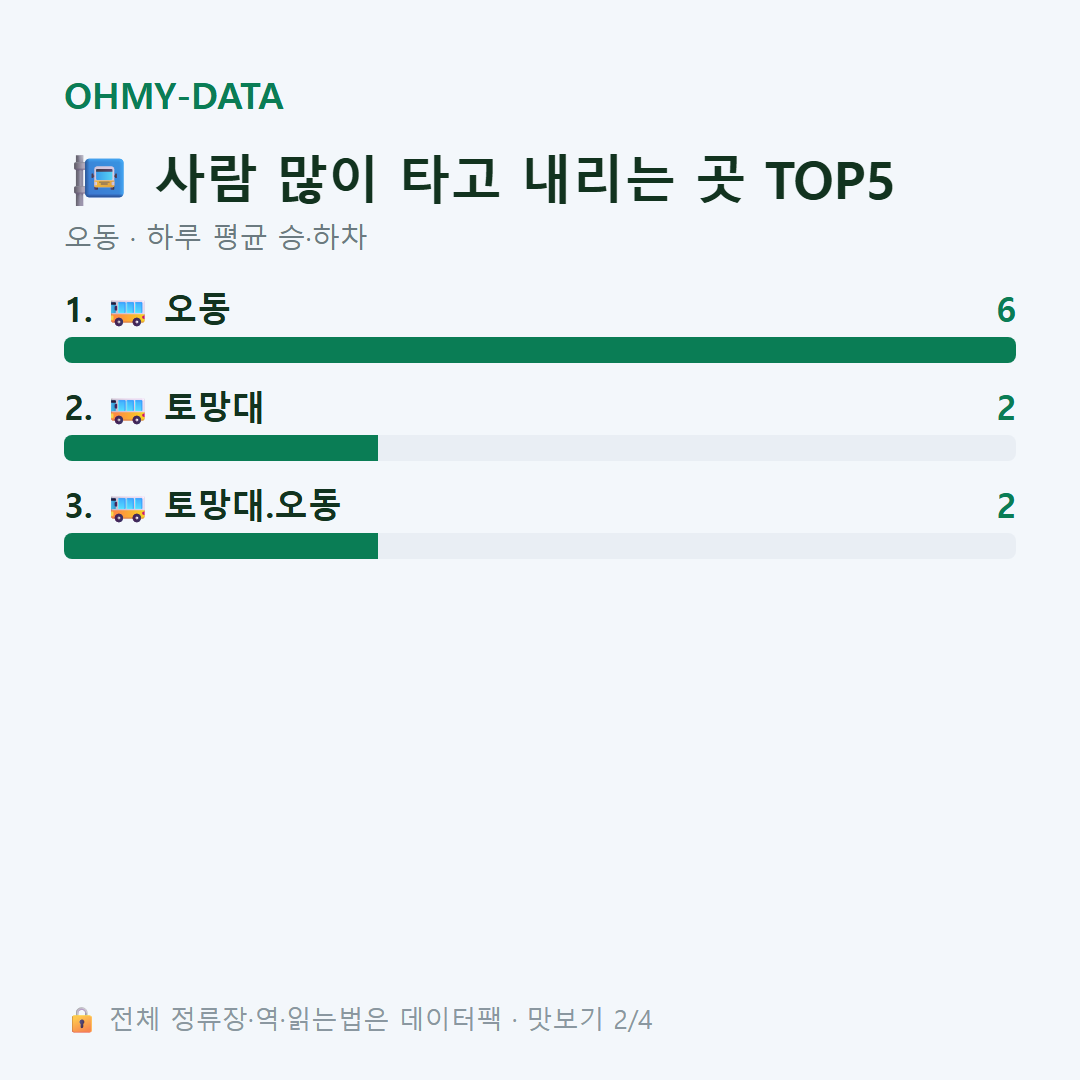Click the lock icon in the footer
The image size is (1080, 1080).
pos(81,1019)
